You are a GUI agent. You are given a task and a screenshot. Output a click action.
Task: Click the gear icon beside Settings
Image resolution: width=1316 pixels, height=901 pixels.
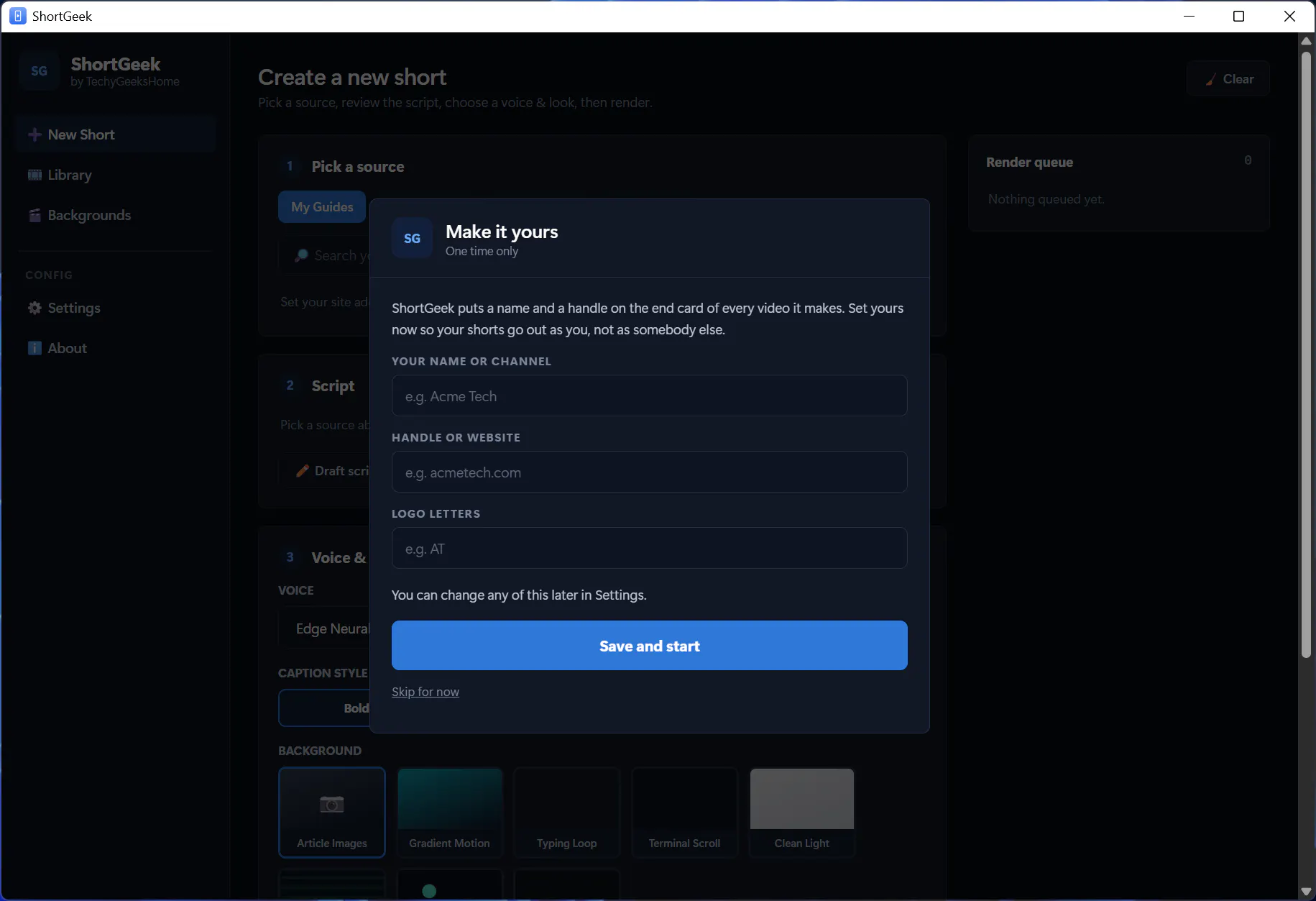34,308
